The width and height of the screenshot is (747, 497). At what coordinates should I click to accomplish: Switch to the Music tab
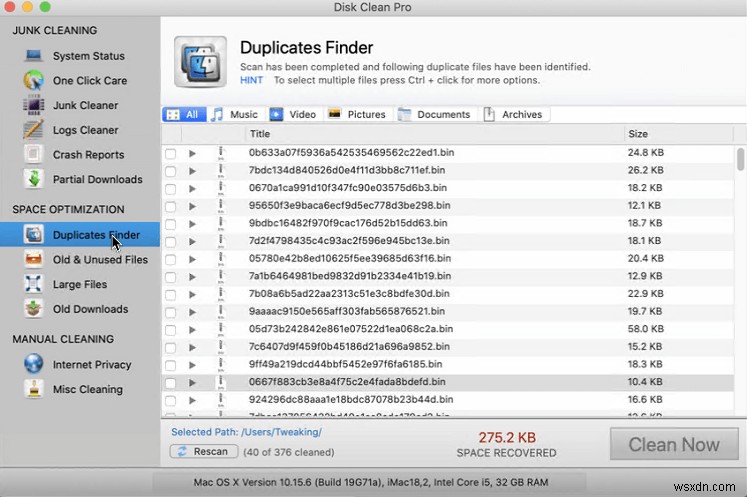(235, 114)
